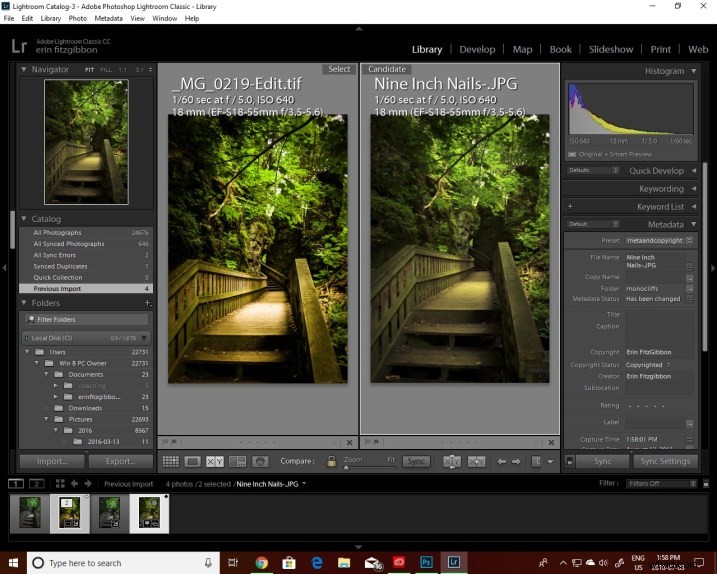The width and height of the screenshot is (717, 574).
Task: Open the Metadata menu
Action: 108,18
